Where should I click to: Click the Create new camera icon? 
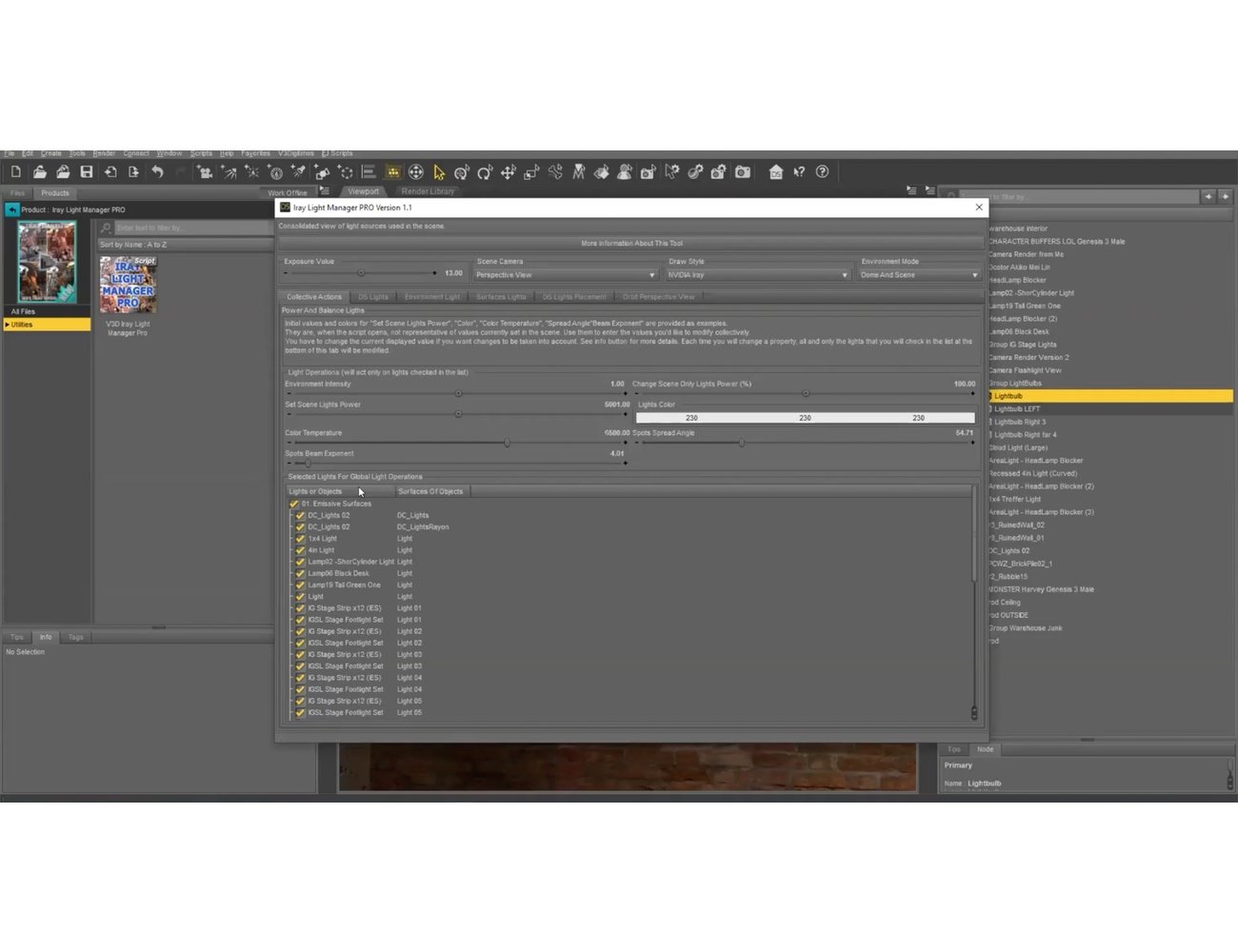(205, 172)
